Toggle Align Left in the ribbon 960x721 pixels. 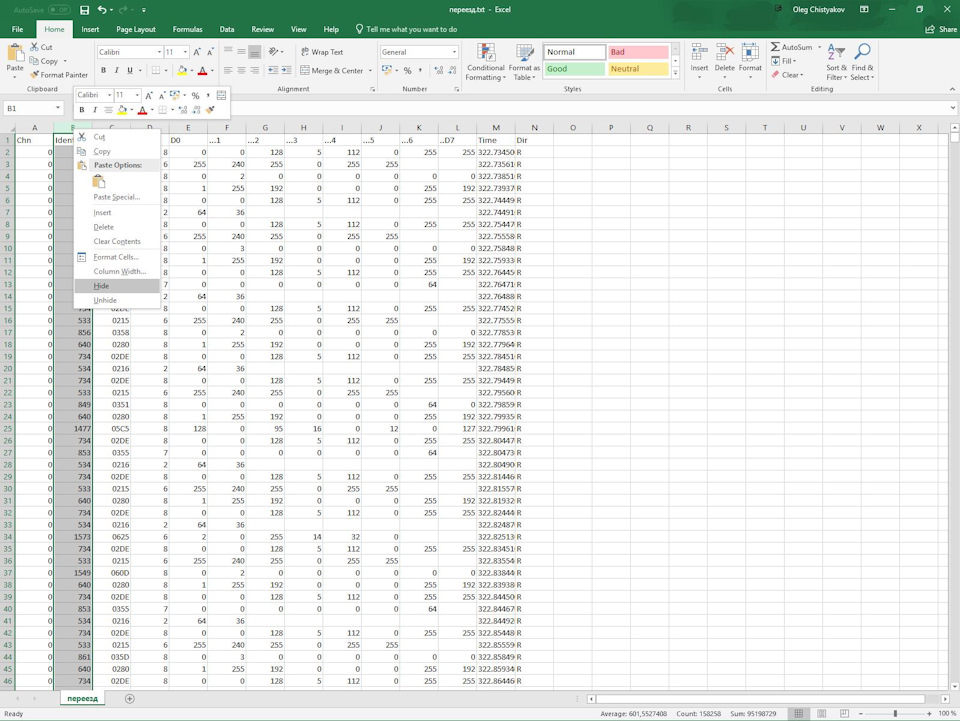228,70
